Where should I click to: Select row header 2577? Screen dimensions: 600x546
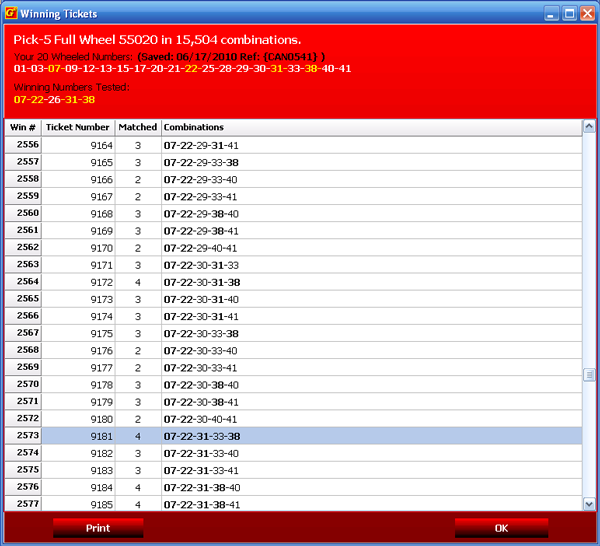(x=23, y=504)
